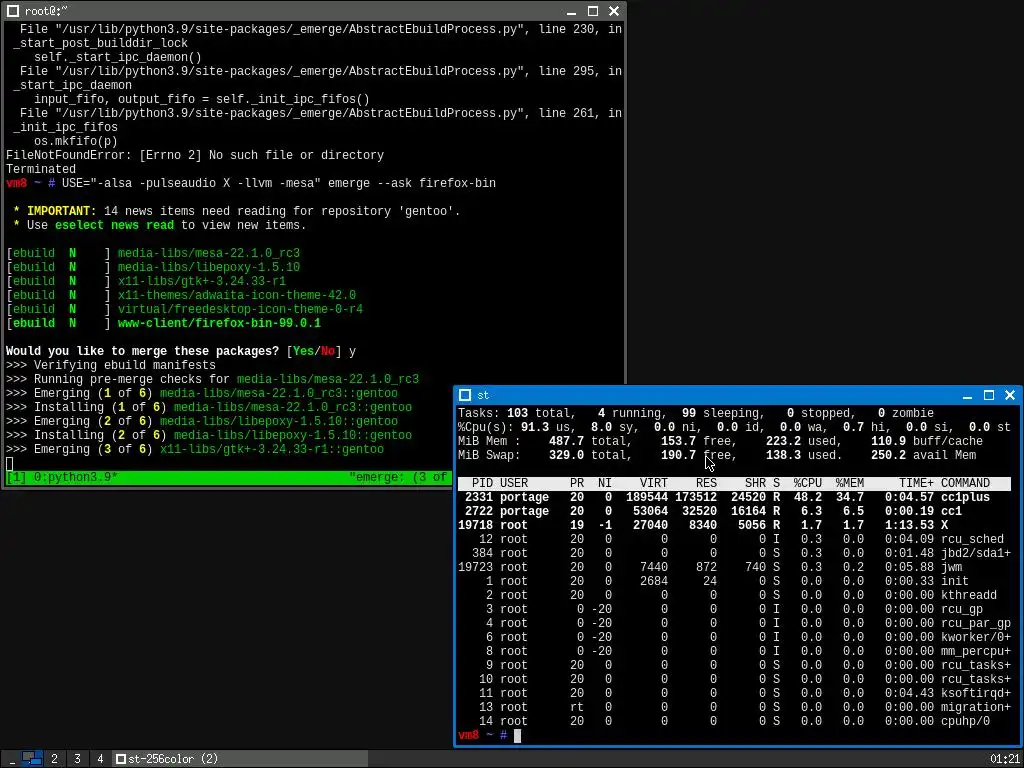Click the RES column header in top
1024x768 pixels.
(706, 483)
